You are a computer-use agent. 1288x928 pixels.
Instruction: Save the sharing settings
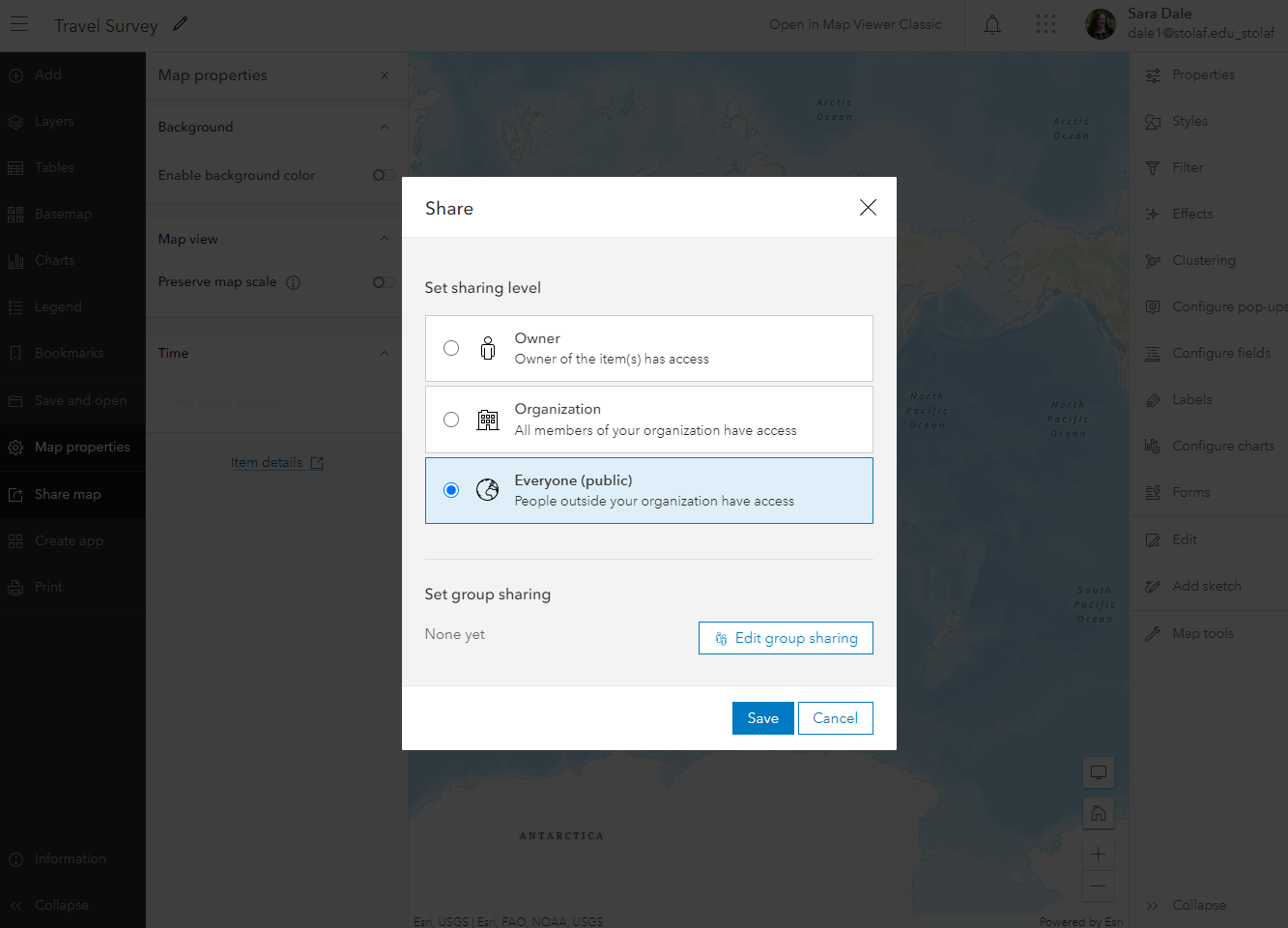(x=762, y=718)
